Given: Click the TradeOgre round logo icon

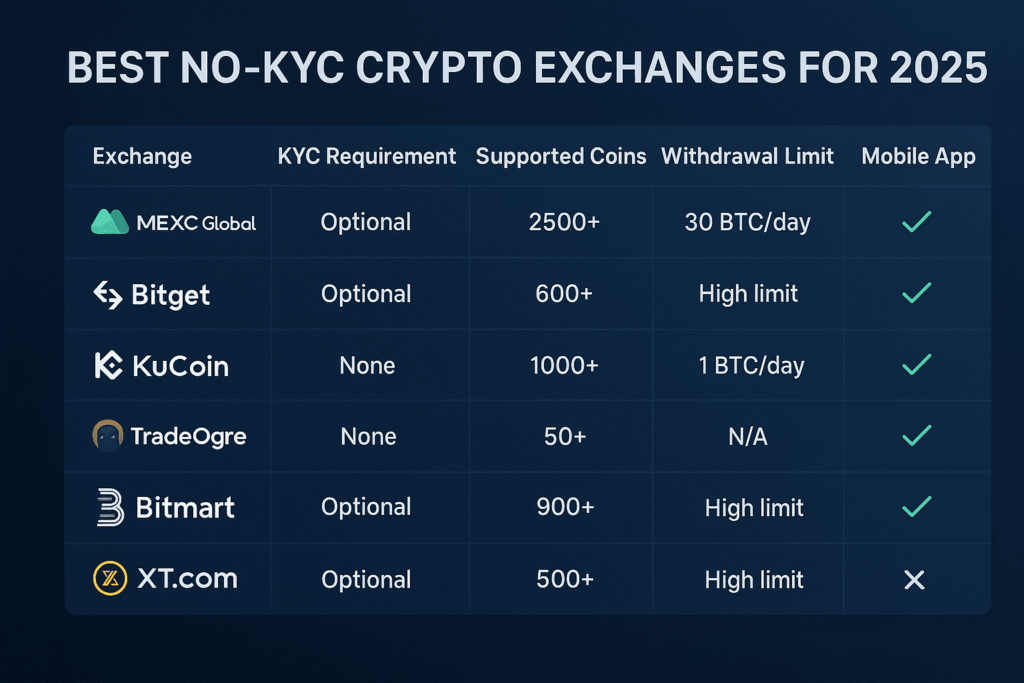Looking at the screenshot, I should click(x=108, y=436).
